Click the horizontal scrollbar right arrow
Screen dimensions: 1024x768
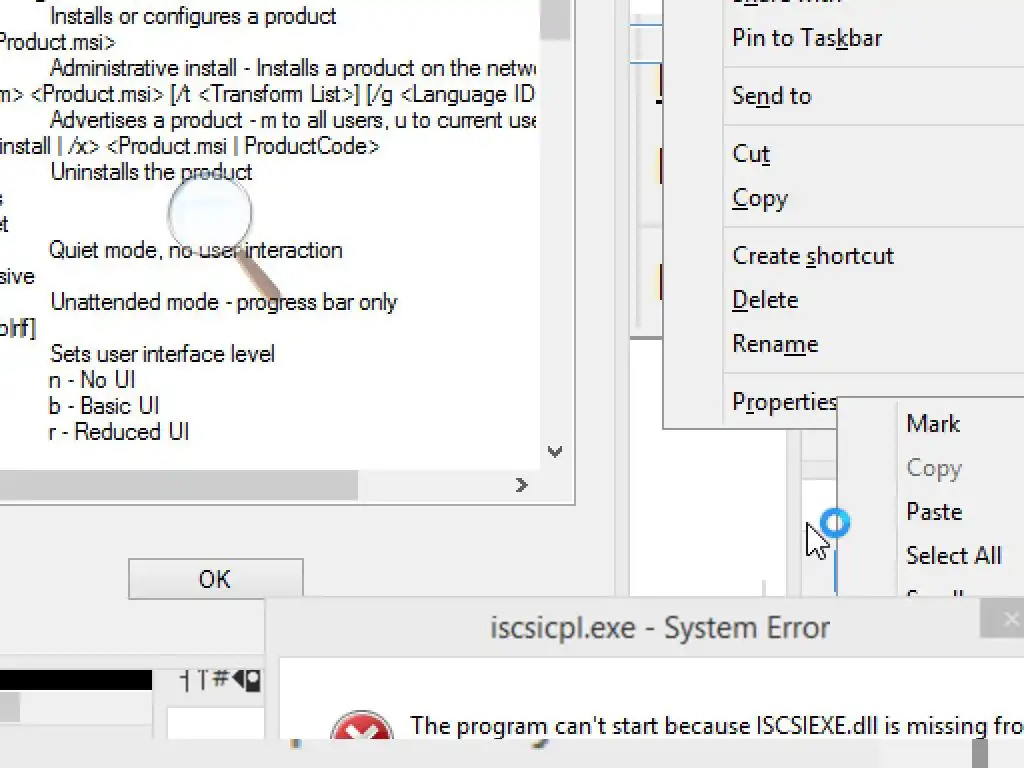tap(520, 485)
